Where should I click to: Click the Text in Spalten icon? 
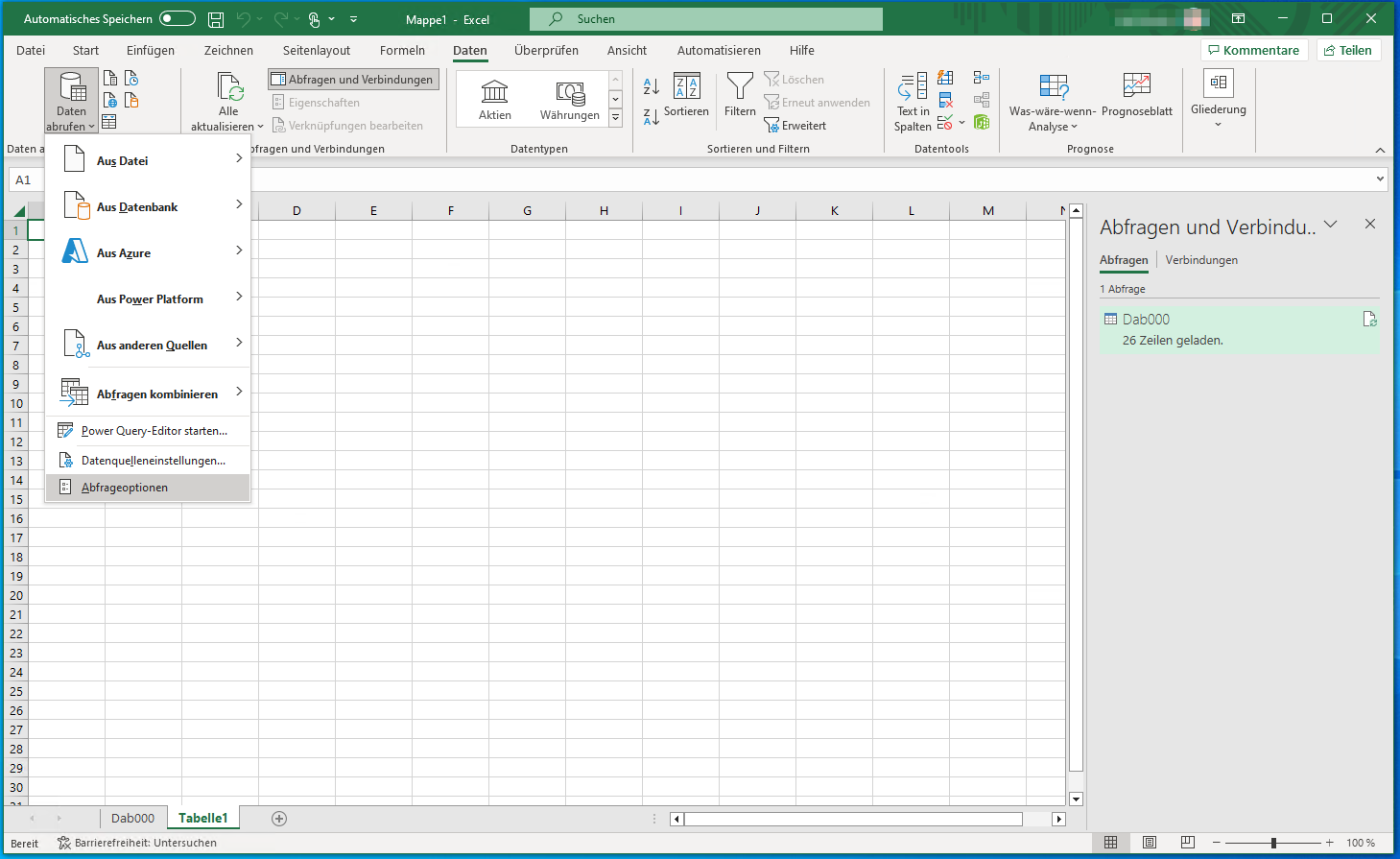[912, 88]
